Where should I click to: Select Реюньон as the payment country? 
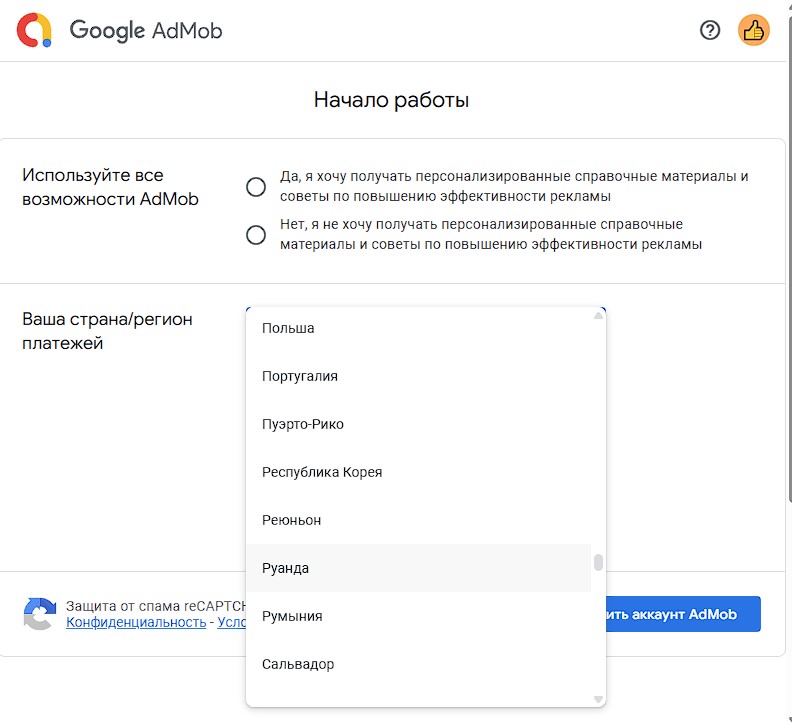click(x=418, y=520)
